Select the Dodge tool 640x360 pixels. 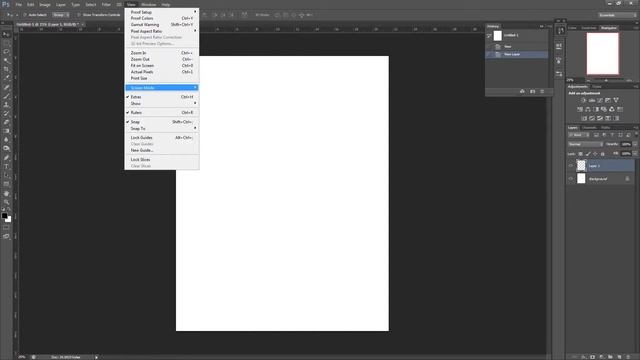click(x=6, y=149)
